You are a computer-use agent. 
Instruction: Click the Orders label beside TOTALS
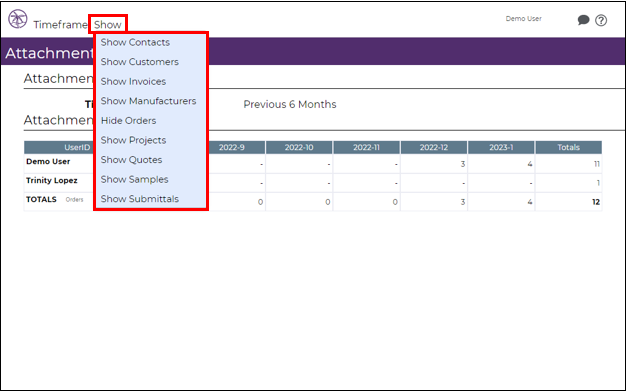(74, 200)
